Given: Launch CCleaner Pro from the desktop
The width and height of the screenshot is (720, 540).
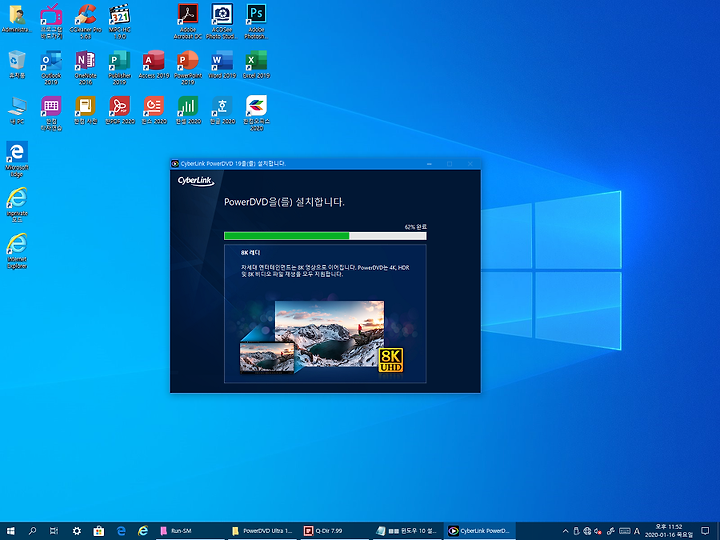Looking at the screenshot, I should pyautogui.click(x=85, y=21).
